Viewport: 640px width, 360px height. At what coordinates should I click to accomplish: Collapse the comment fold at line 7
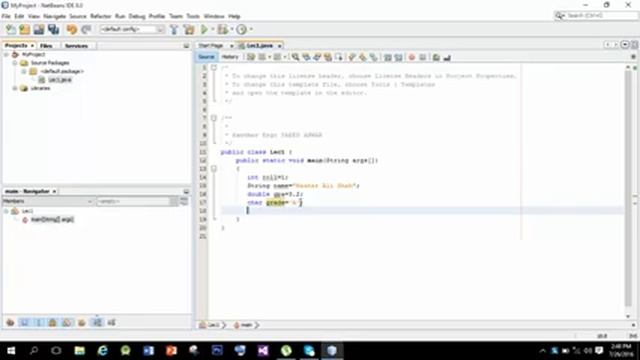click(213, 118)
